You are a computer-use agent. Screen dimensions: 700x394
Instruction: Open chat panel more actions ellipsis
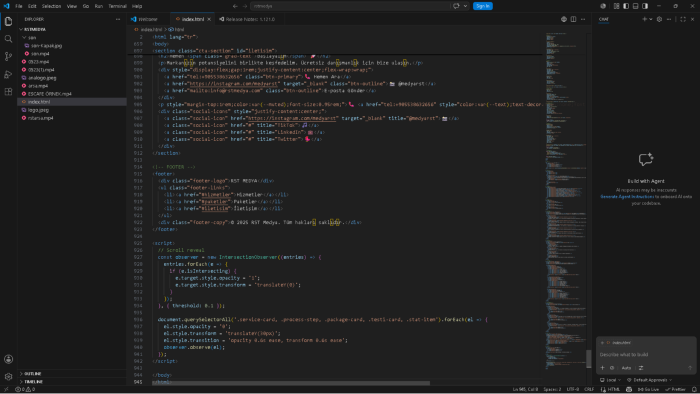coord(669,19)
